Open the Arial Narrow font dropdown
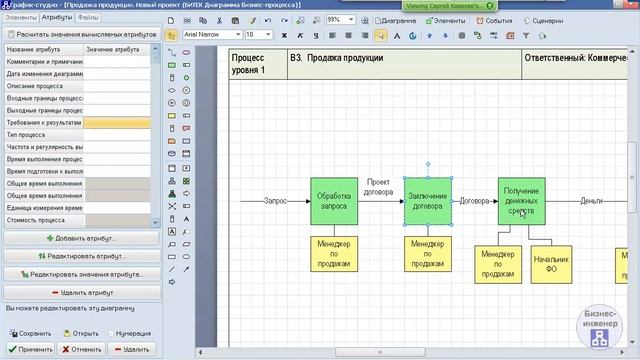Screen dimensions: 640x360 [x=238, y=35]
